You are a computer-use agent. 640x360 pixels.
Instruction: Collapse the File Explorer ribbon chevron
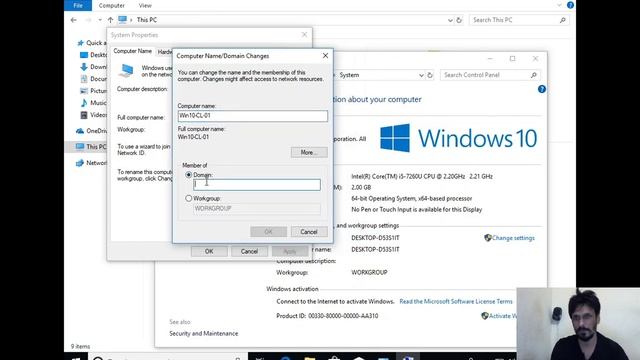click(559, 5)
